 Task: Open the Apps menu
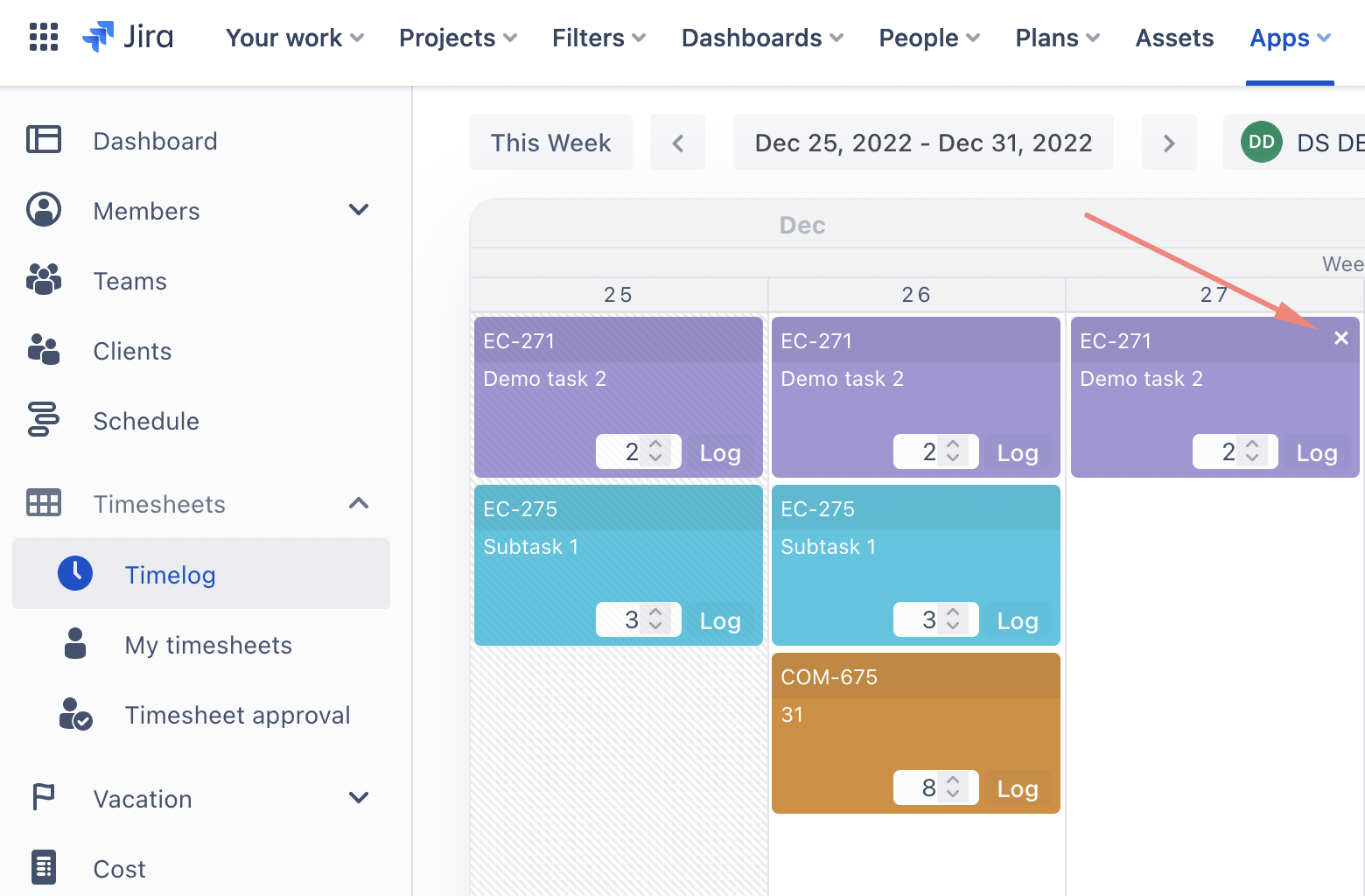click(x=1290, y=38)
